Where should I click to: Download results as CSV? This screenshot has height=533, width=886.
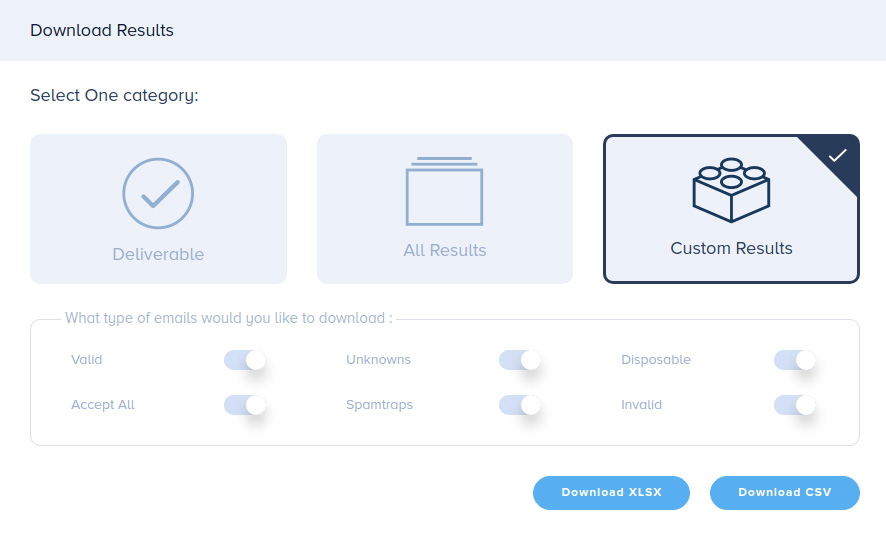(x=785, y=493)
